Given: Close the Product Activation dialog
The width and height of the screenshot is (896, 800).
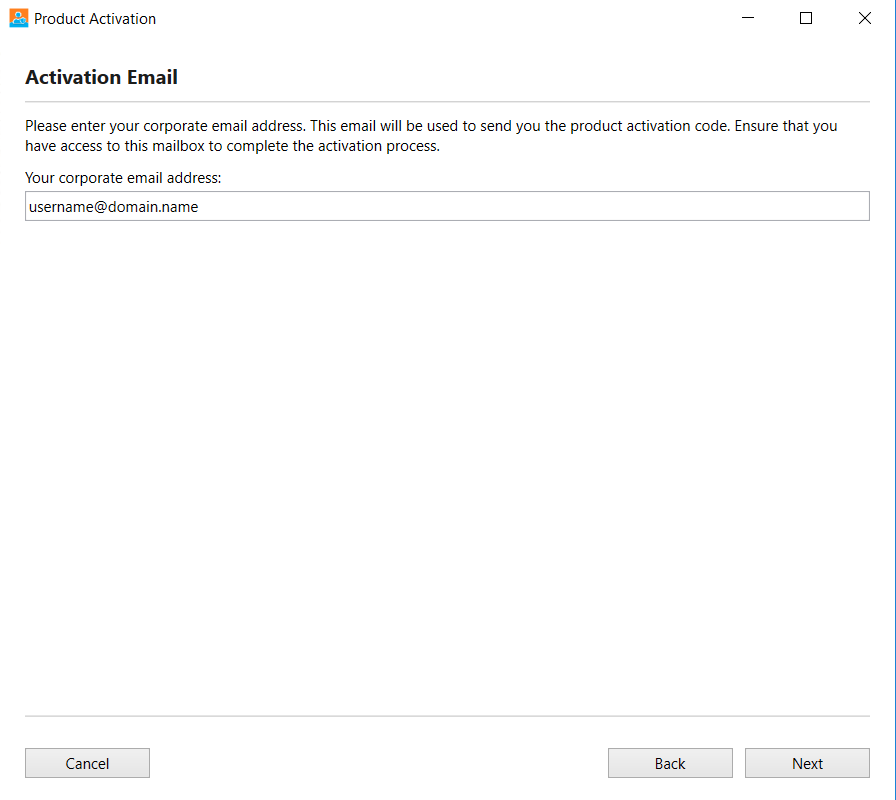Looking at the screenshot, I should pos(865,18).
